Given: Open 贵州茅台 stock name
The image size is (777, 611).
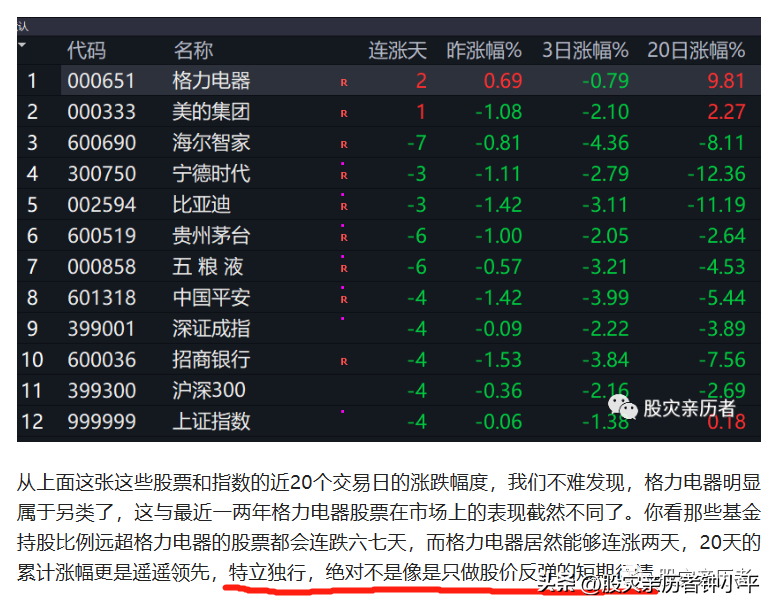Looking at the screenshot, I should coord(211,236).
